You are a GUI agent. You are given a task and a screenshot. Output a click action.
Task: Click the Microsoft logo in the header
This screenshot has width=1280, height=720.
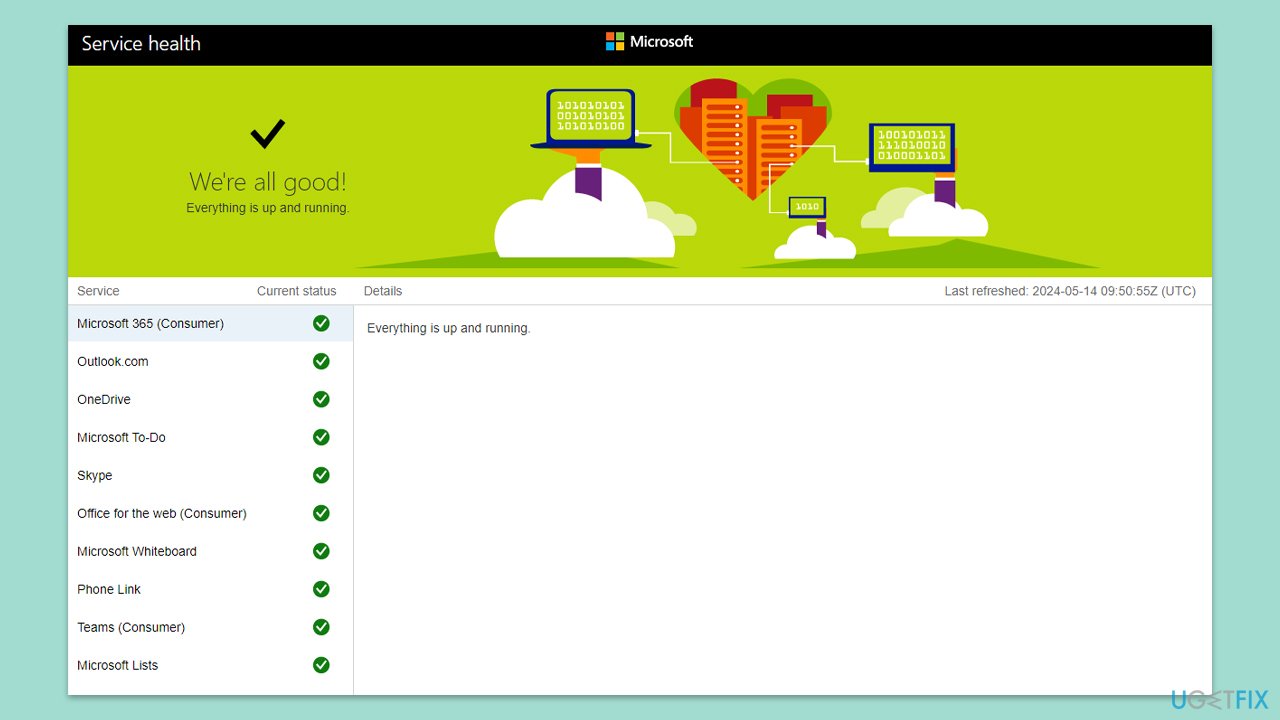click(649, 42)
